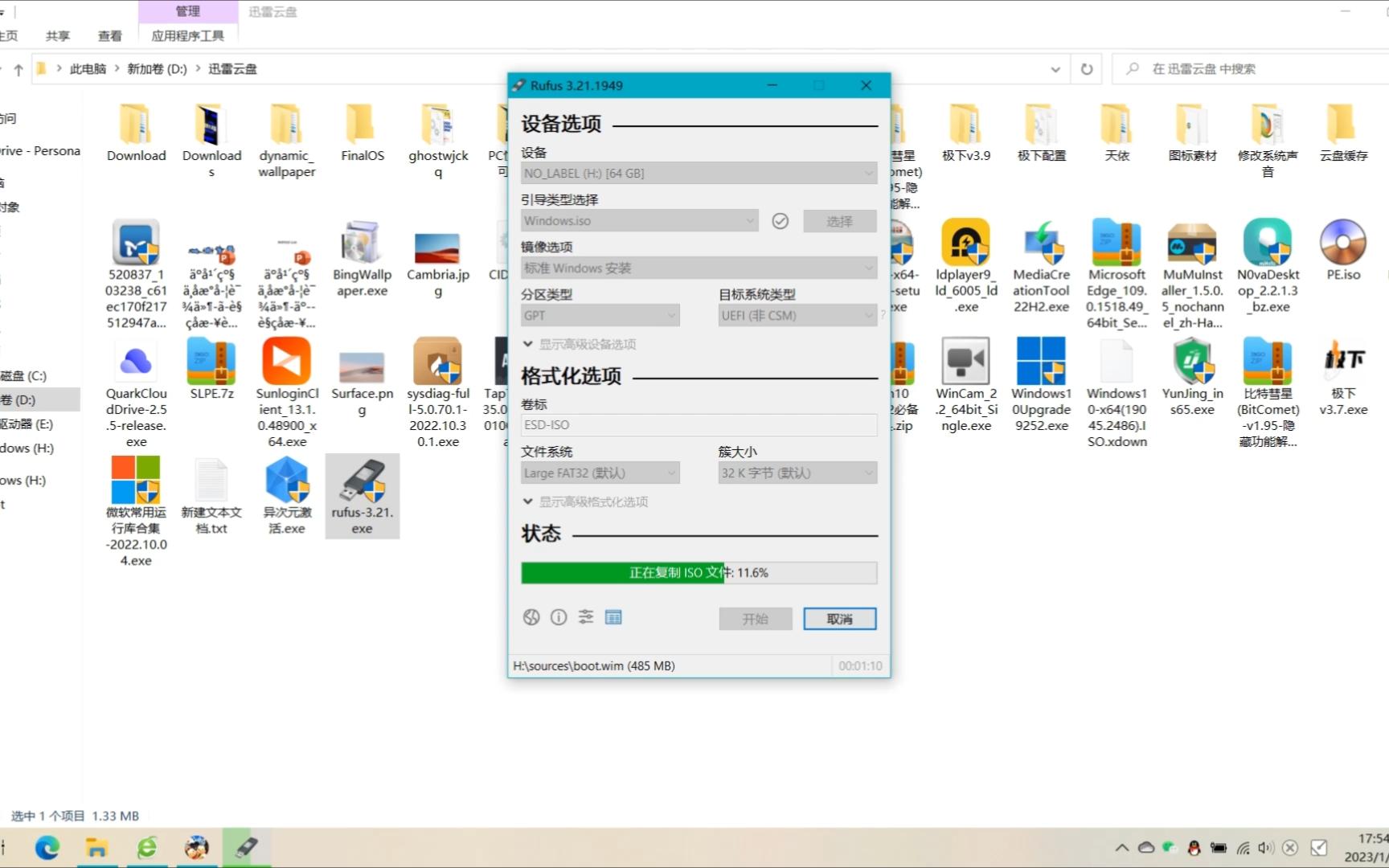The height and width of the screenshot is (868, 1389).
Task: Refresh the Explorer folder view
Action: point(1086,69)
